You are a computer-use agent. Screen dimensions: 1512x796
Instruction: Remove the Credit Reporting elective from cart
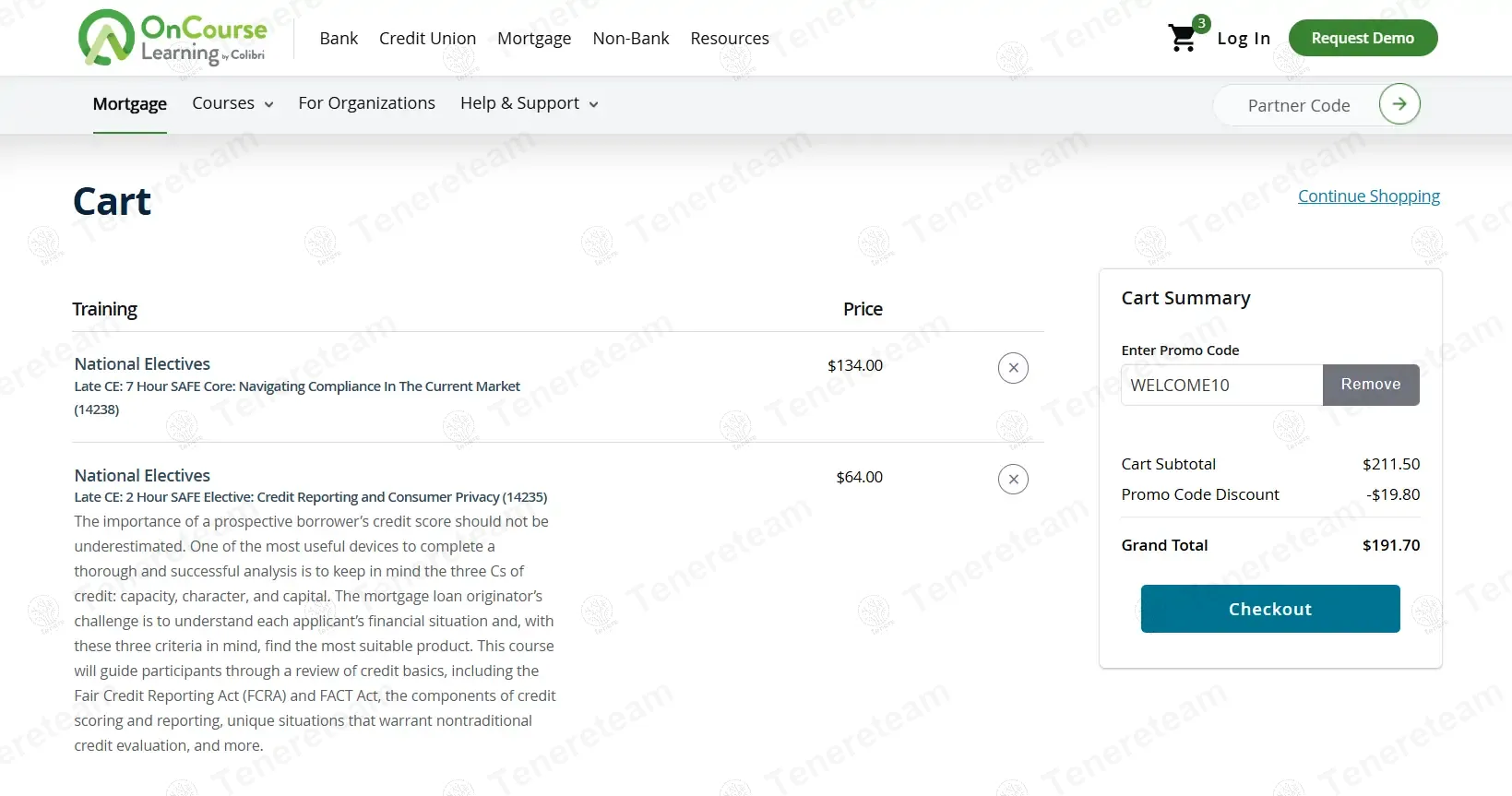tap(1013, 479)
